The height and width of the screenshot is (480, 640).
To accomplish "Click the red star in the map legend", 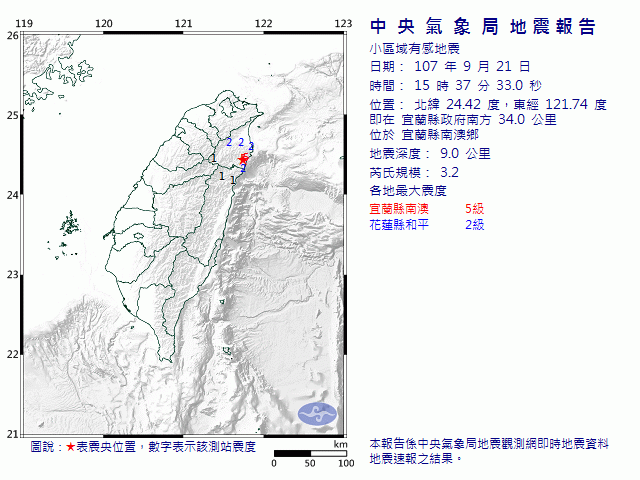I will coord(71,447).
